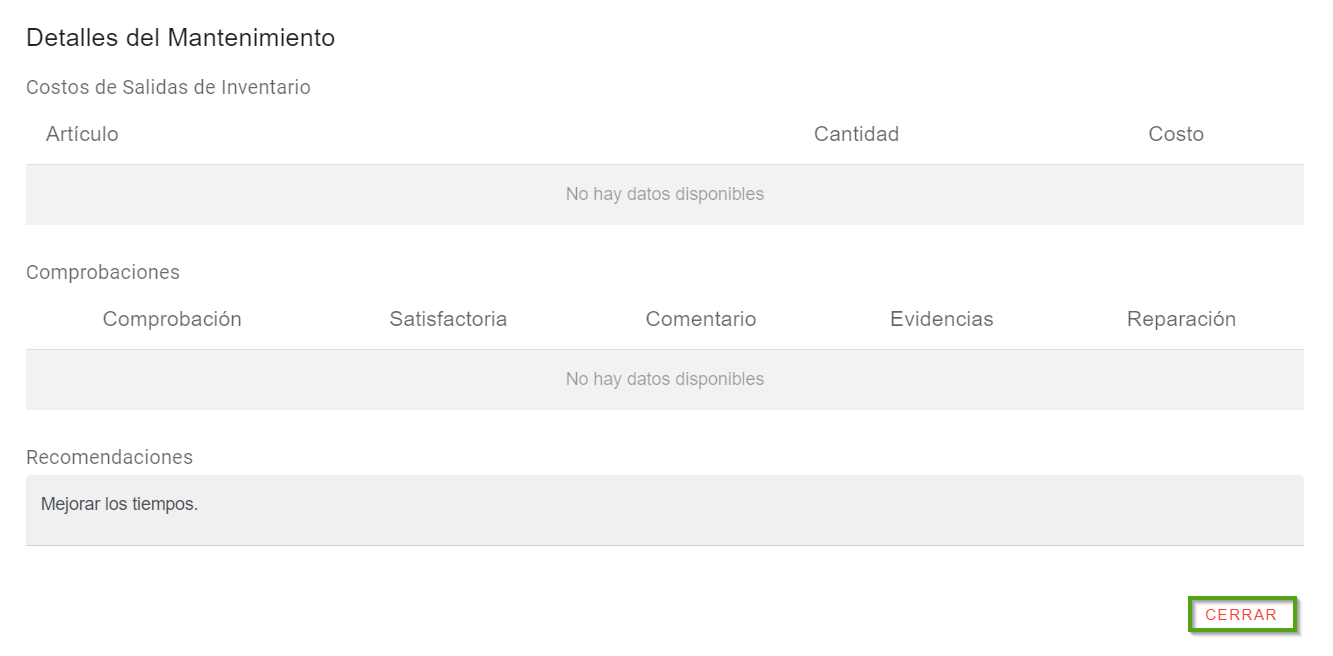Click the 'Detalles del Mantenimiento' title
Viewport: 1333px width, 656px height.
(x=180, y=38)
